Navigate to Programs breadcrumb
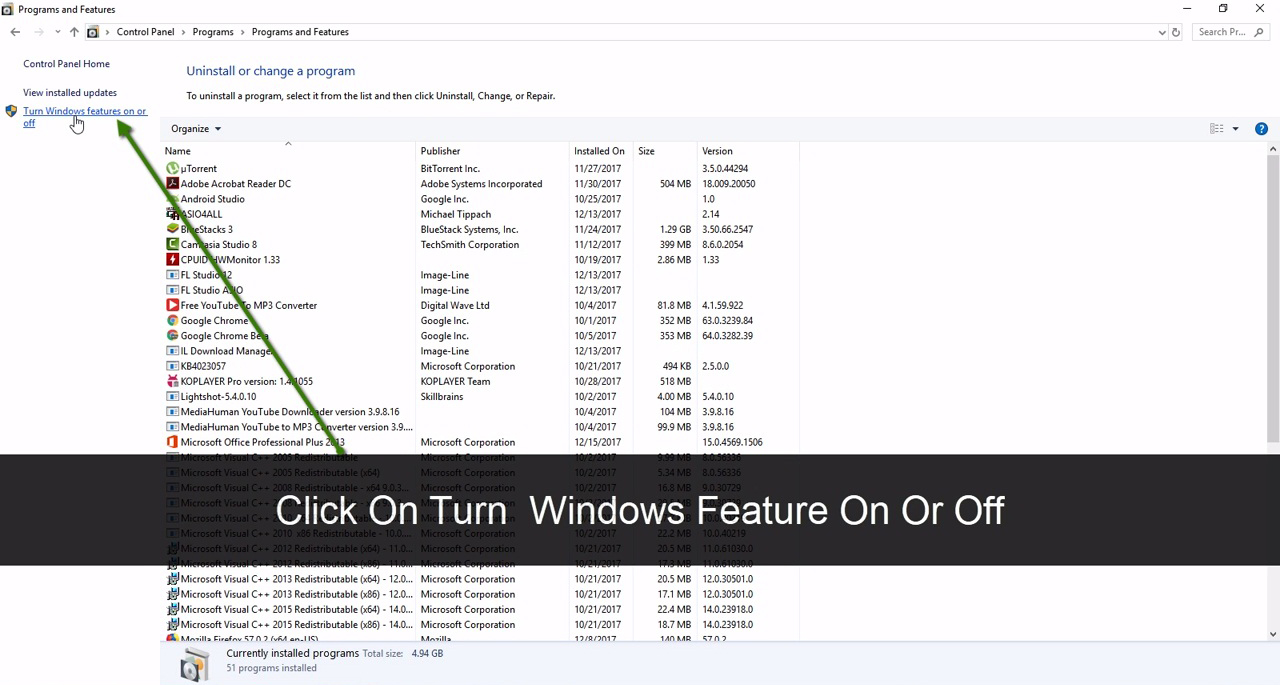Viewport: 1280px width, 685px height. [x=213, y=32]
